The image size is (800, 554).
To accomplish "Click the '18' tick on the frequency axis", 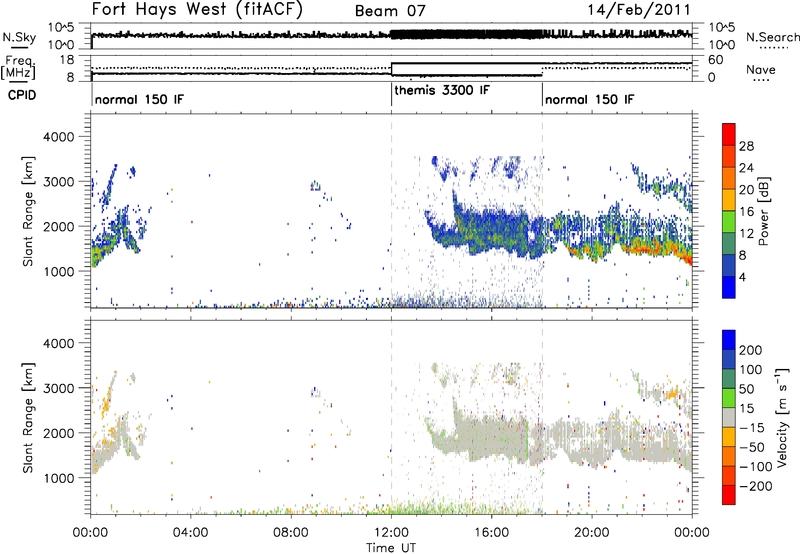I will point(67,60).
